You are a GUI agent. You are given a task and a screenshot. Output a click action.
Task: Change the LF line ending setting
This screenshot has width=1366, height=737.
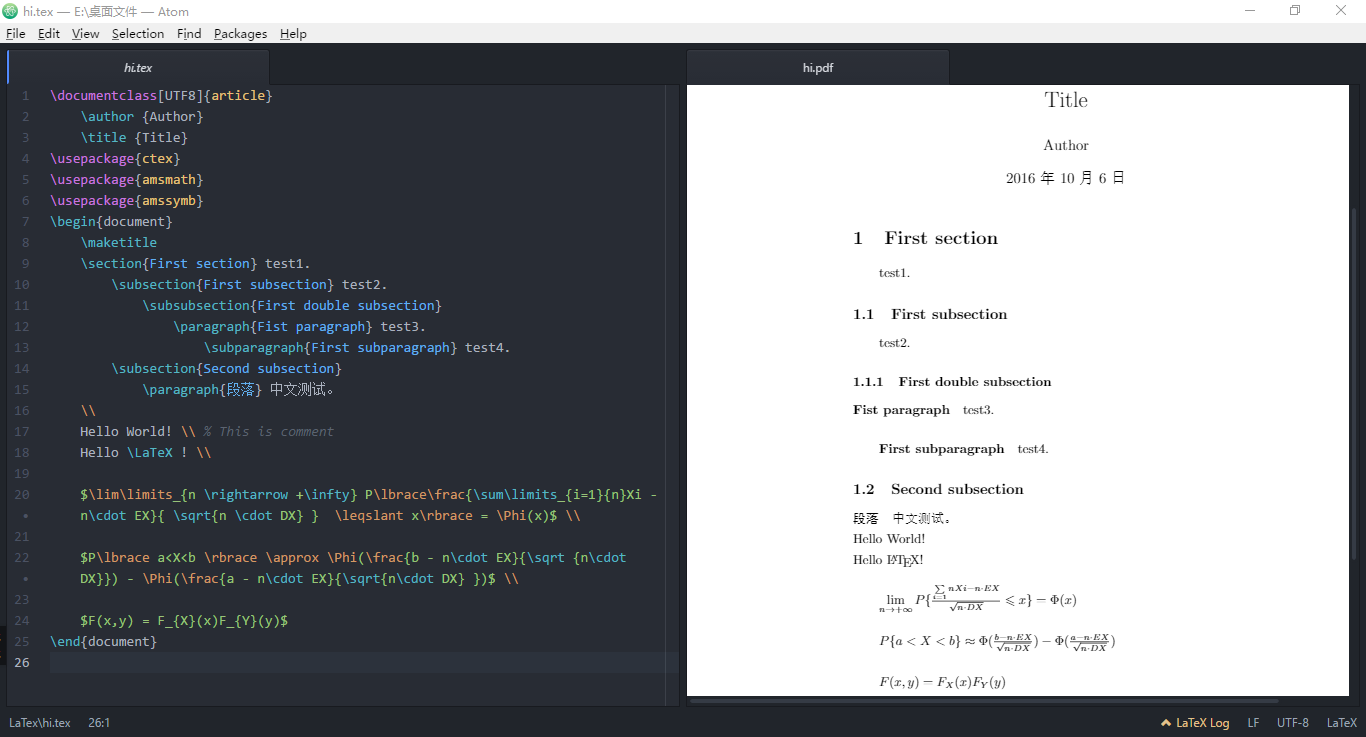pyautogui.click(x=1253, y=723)
